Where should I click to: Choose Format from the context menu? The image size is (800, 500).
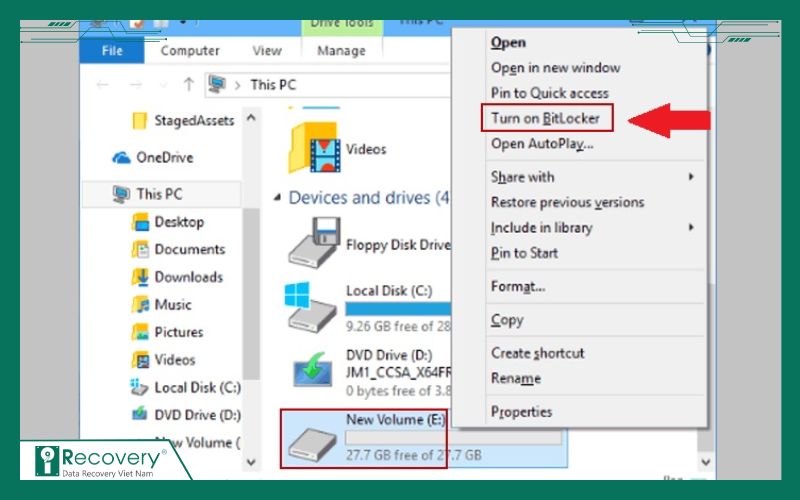pos(518,286)
